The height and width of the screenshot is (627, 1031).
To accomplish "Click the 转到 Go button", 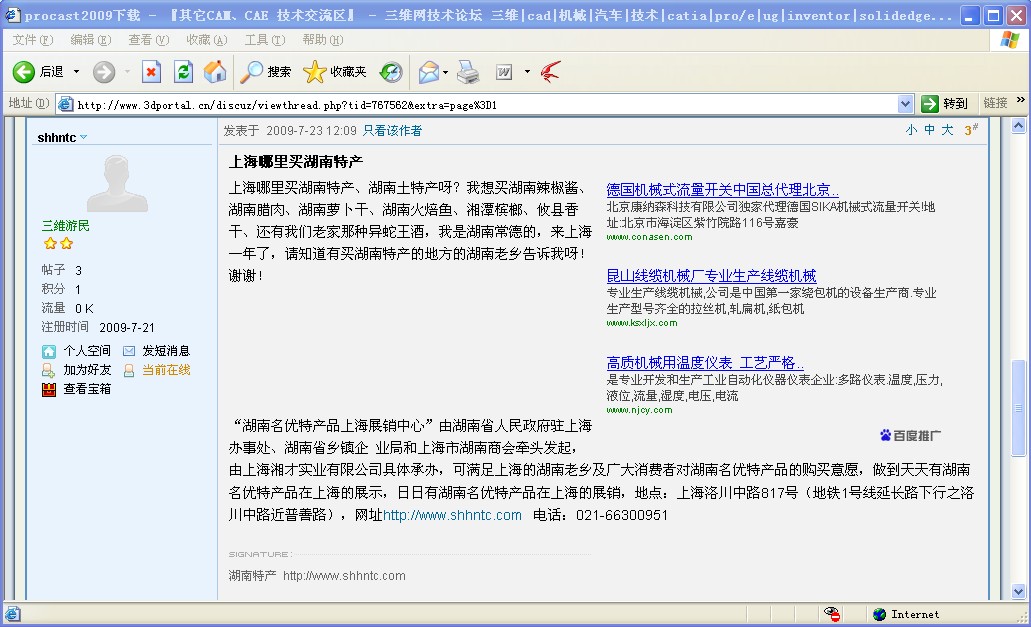I will click(945, 104).
